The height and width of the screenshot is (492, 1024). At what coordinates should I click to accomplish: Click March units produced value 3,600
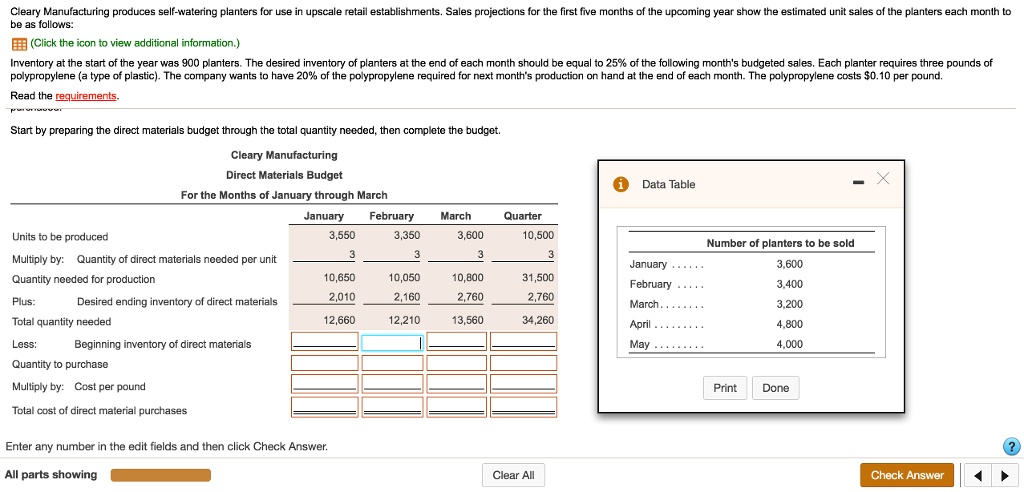(x=470, y=236)
